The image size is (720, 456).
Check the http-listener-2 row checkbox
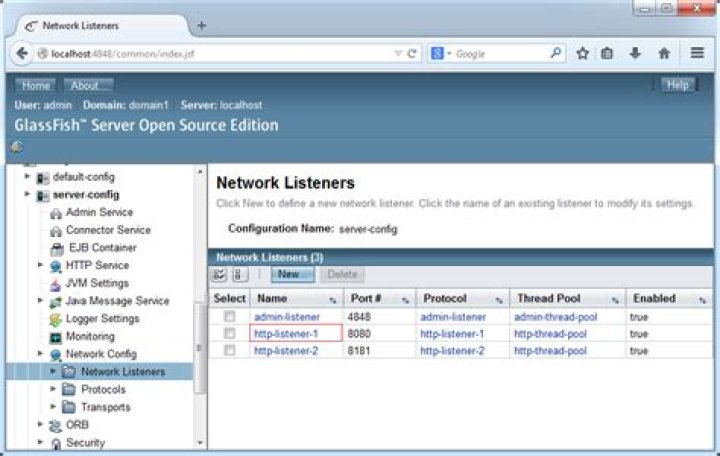[x=230, y=350]
